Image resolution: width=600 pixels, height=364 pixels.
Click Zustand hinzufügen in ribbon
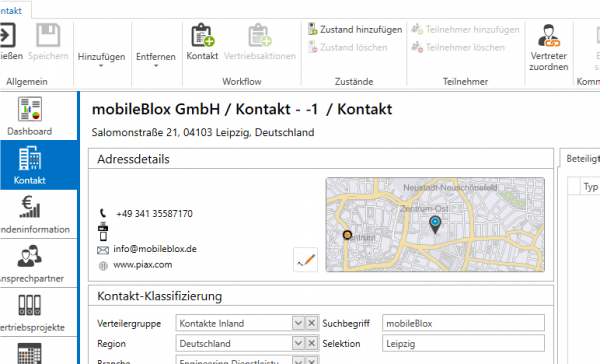355,29
